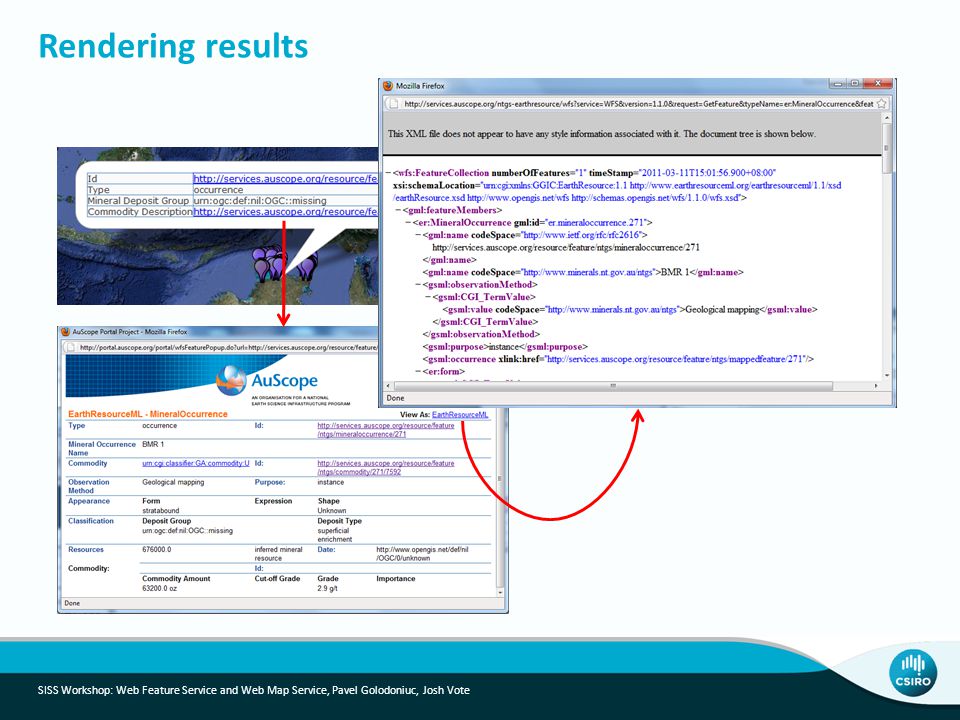
Task: Click Firefox logo in AuScope Portal window title
Action: (x=65, y=332)
